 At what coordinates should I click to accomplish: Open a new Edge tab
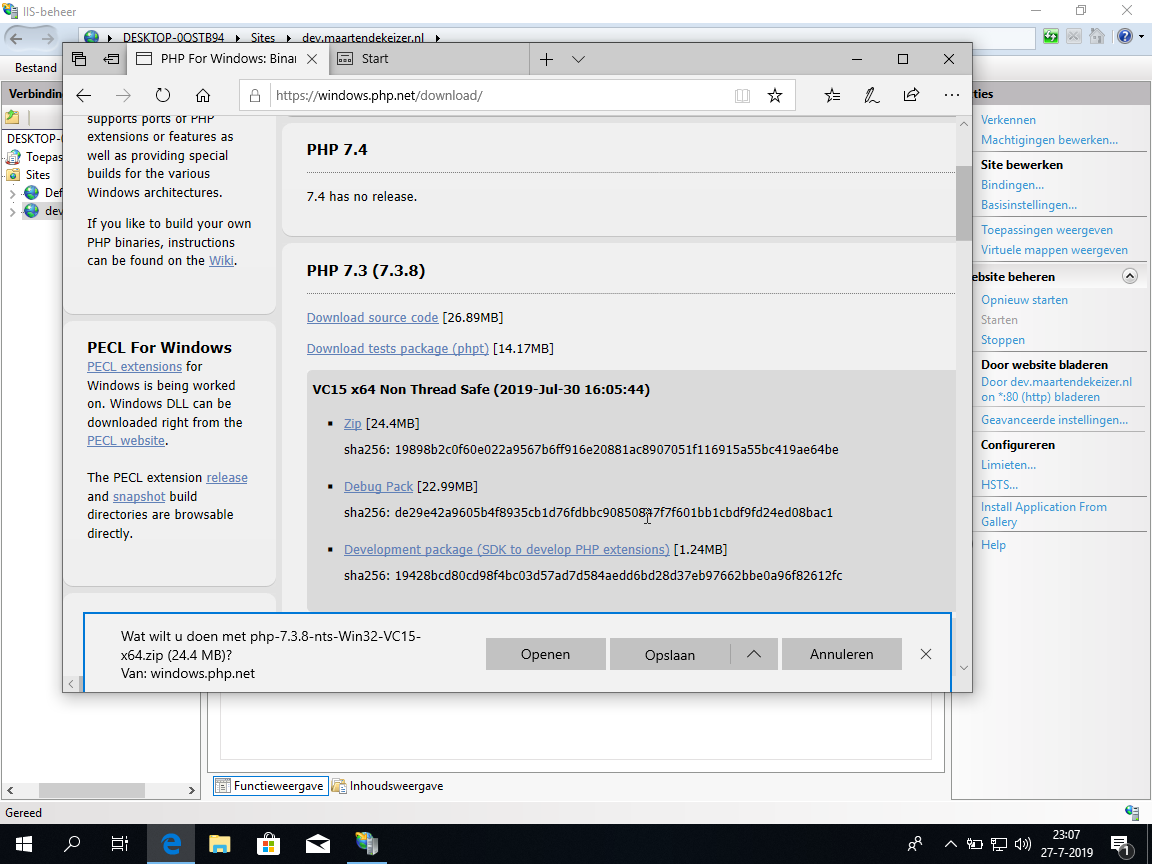(x=546, y=60)
